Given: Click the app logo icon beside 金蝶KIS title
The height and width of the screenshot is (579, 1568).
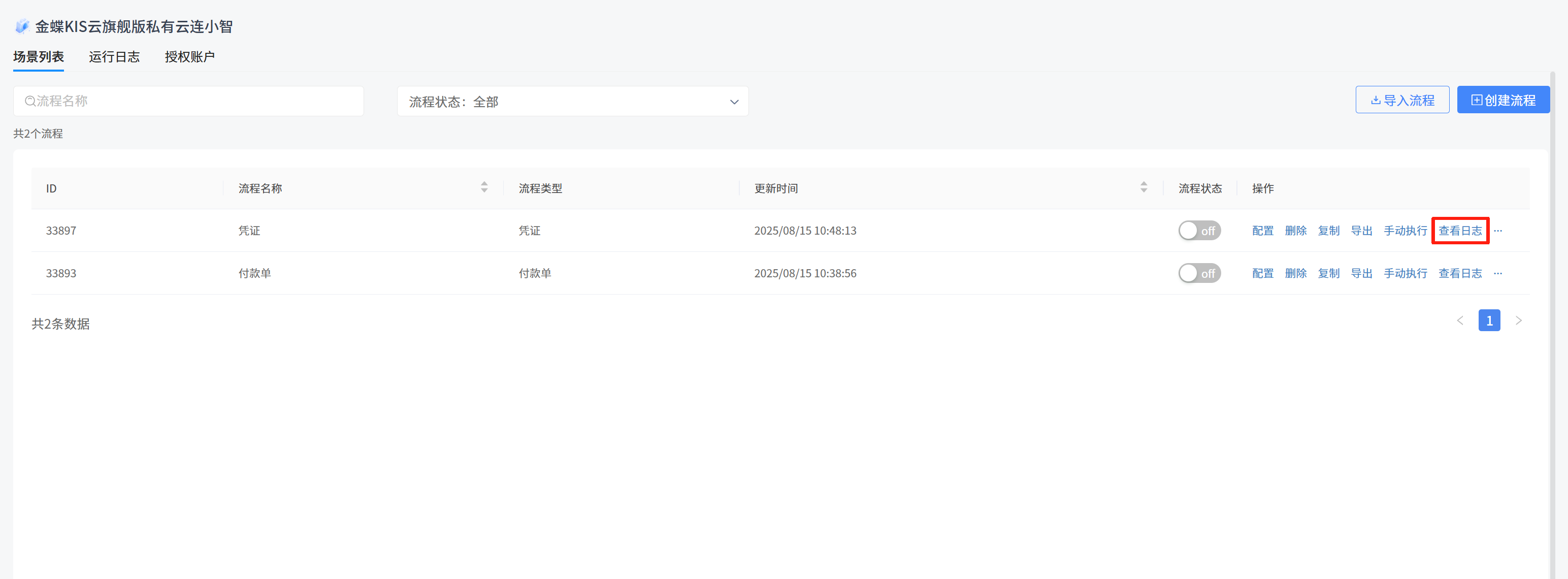Looking at the screenshot, I should [22, 26].
